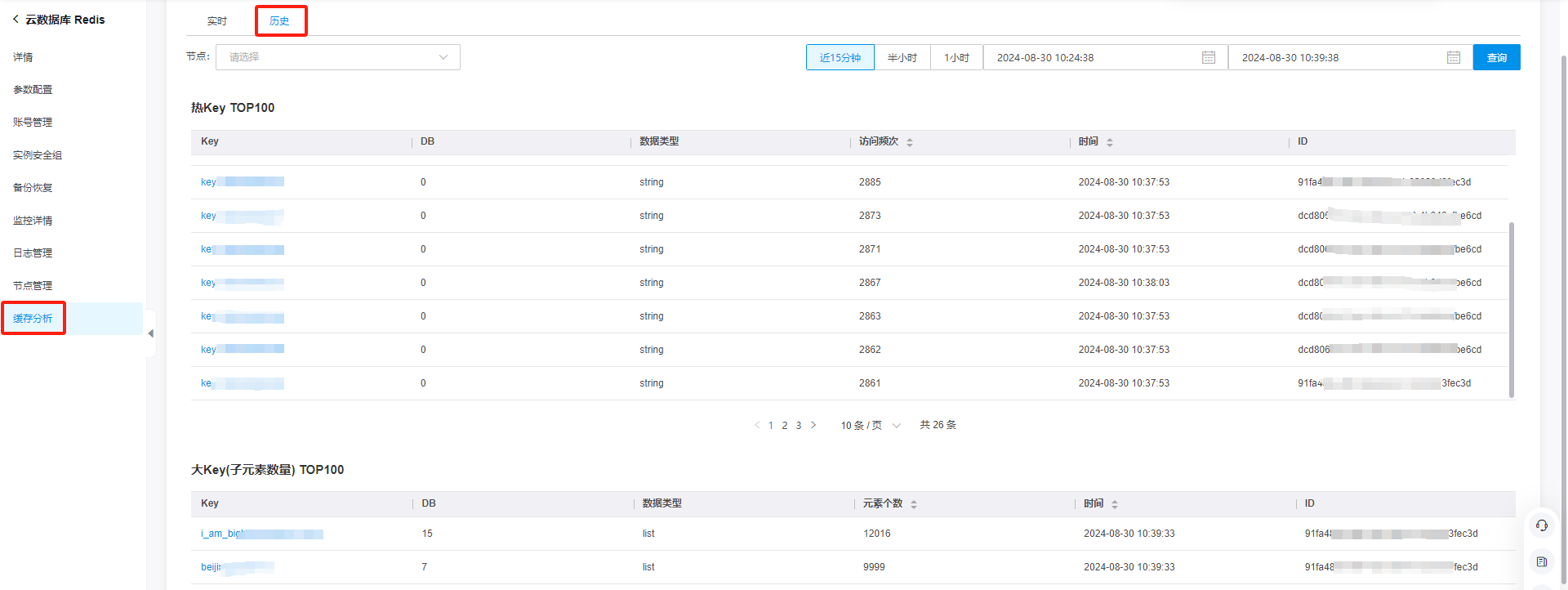This screenshot has height=590, width=1568.
Task: Switch to the 实时 tab
Action: (216, 21)
